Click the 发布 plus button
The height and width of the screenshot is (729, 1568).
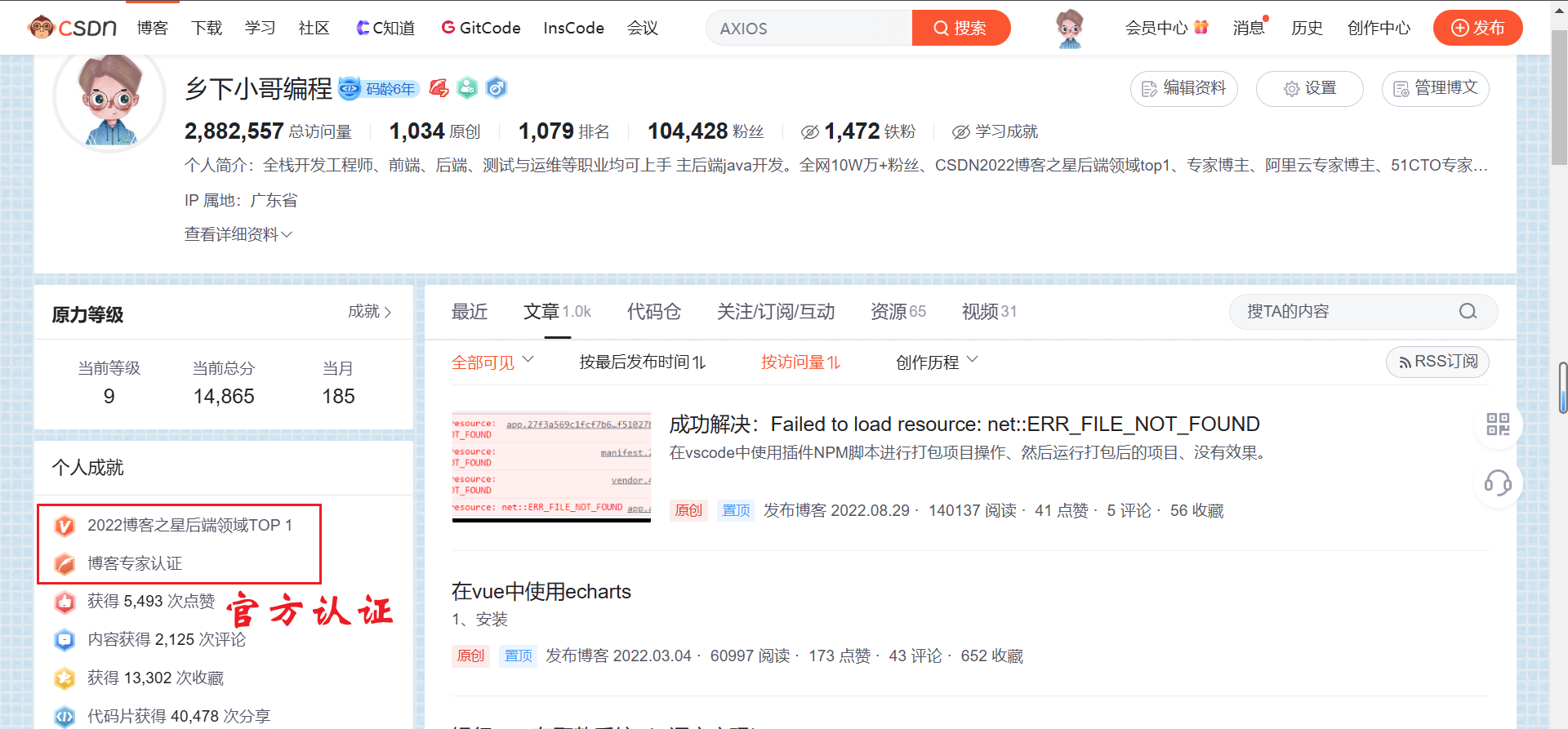(1477, 28)
